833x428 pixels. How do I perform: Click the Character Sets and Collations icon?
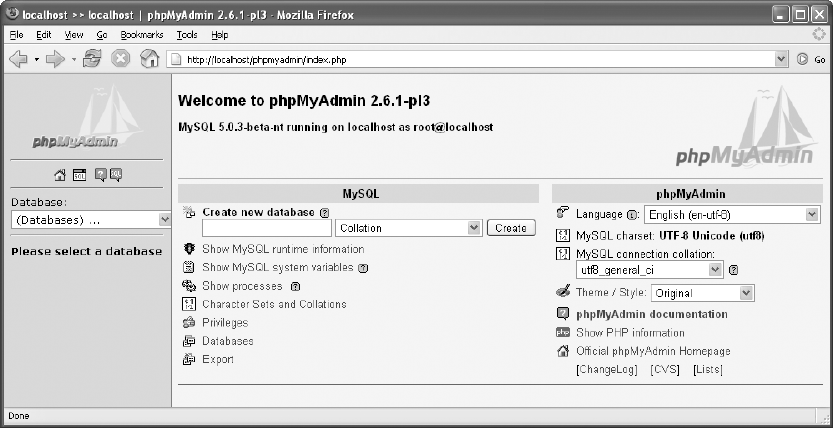coord(189,304)
